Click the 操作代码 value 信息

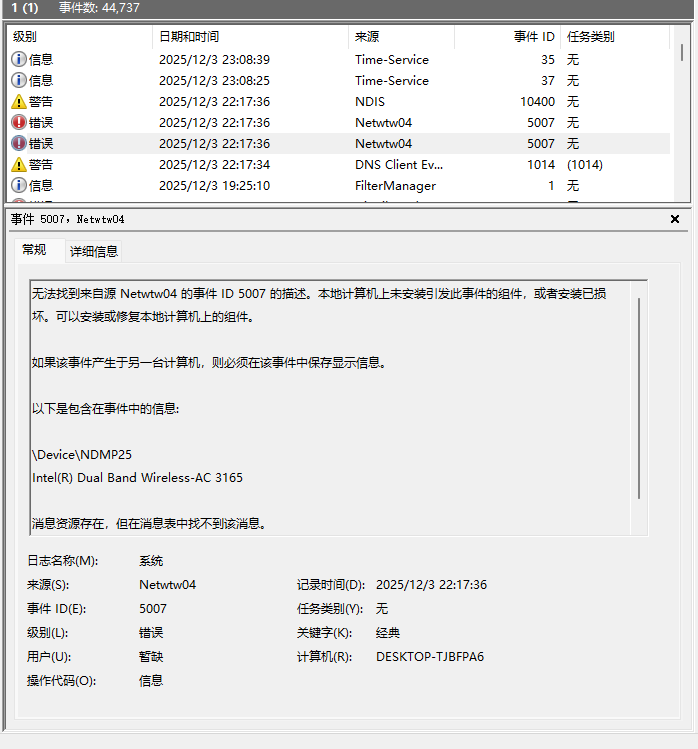pyautogui.click(x=151, y=681)
